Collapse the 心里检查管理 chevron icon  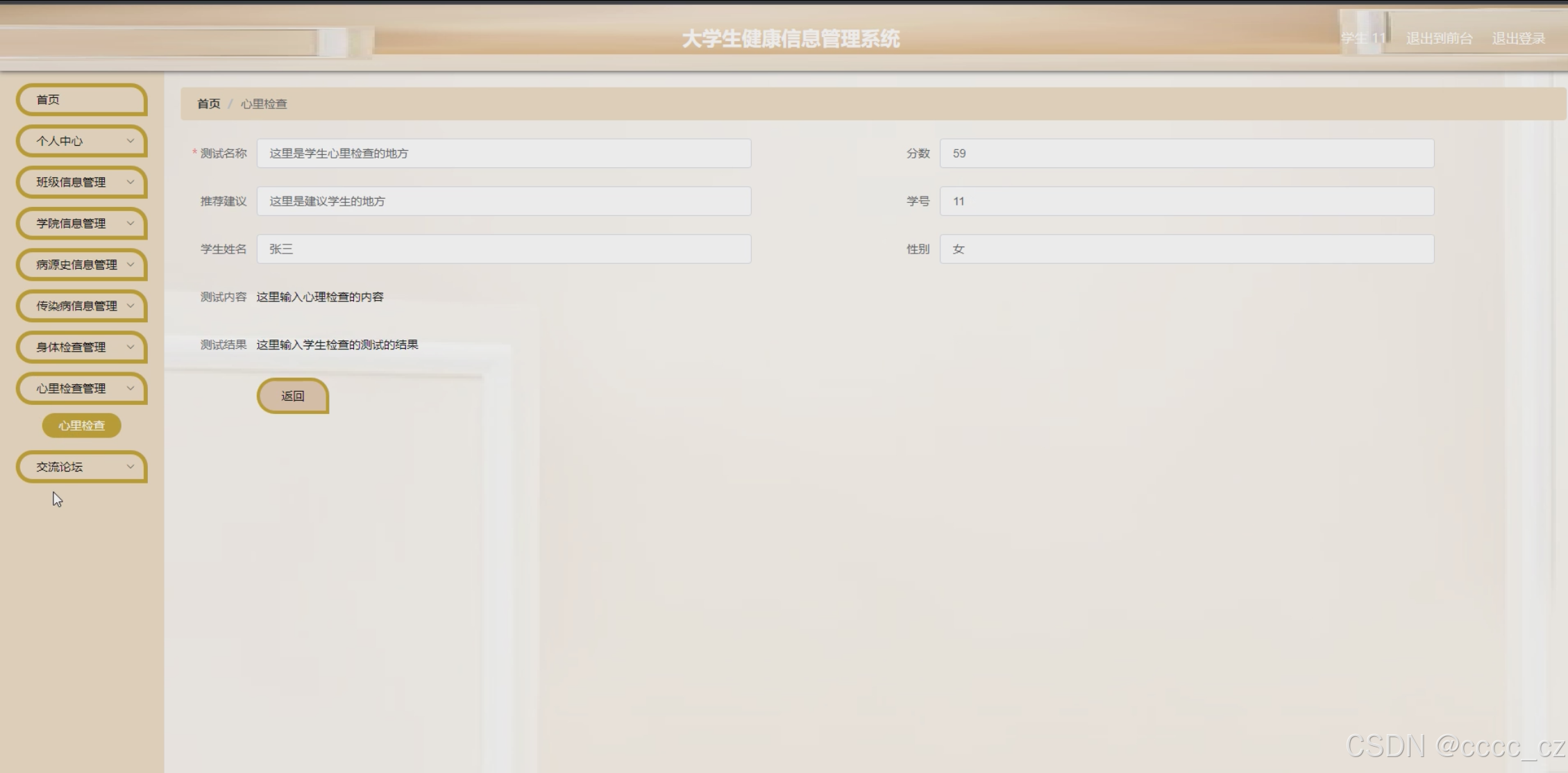(130, 388)
